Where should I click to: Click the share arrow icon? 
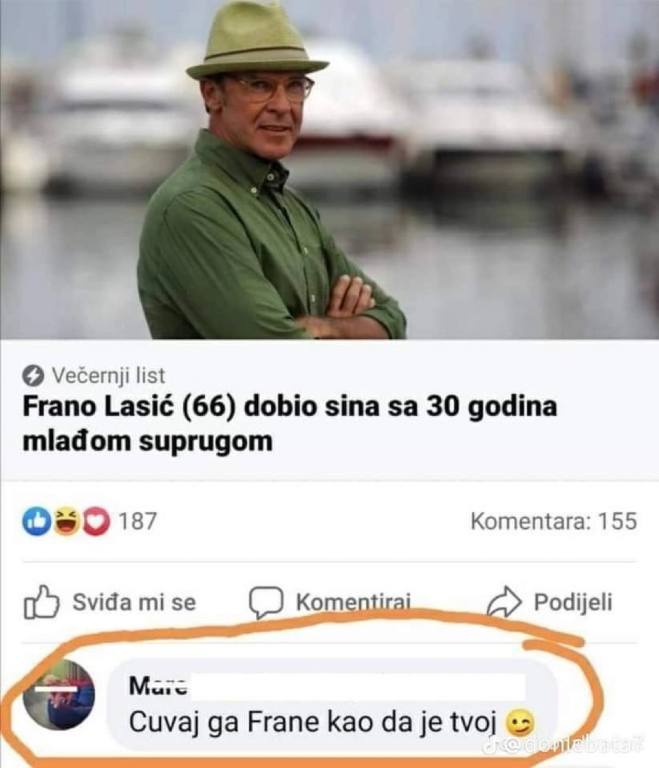[504, 601]
